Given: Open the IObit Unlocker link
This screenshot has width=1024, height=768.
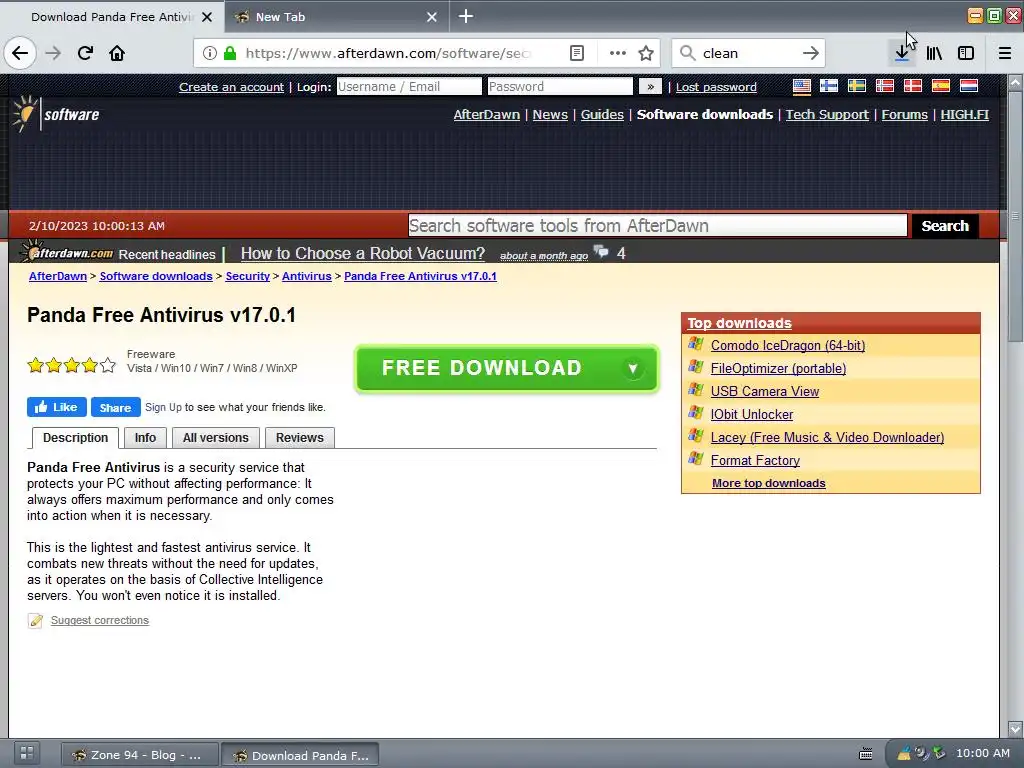Looking at the screenshot, I should pos(752,415).
